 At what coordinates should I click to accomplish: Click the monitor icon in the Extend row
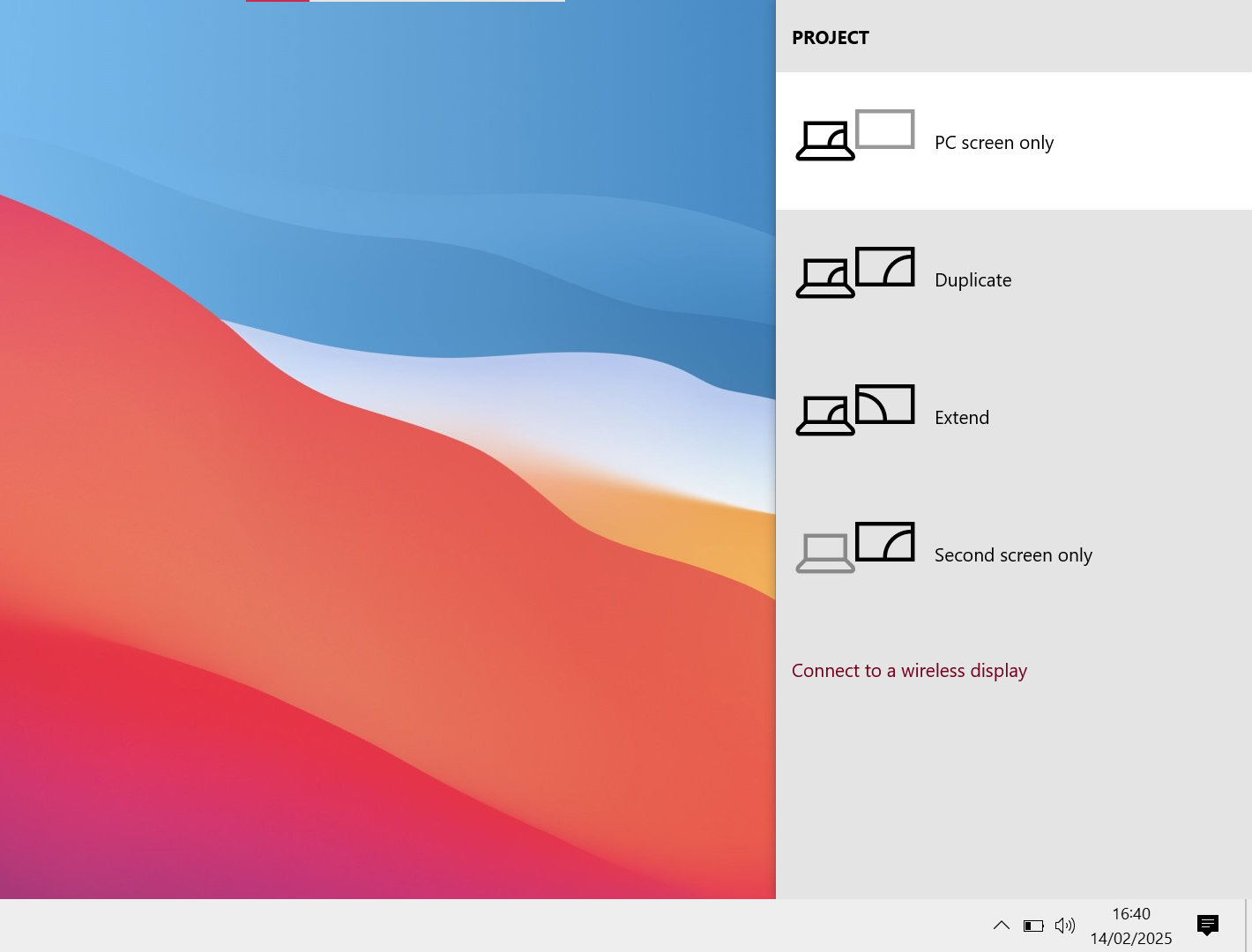(x=885, y=404)
